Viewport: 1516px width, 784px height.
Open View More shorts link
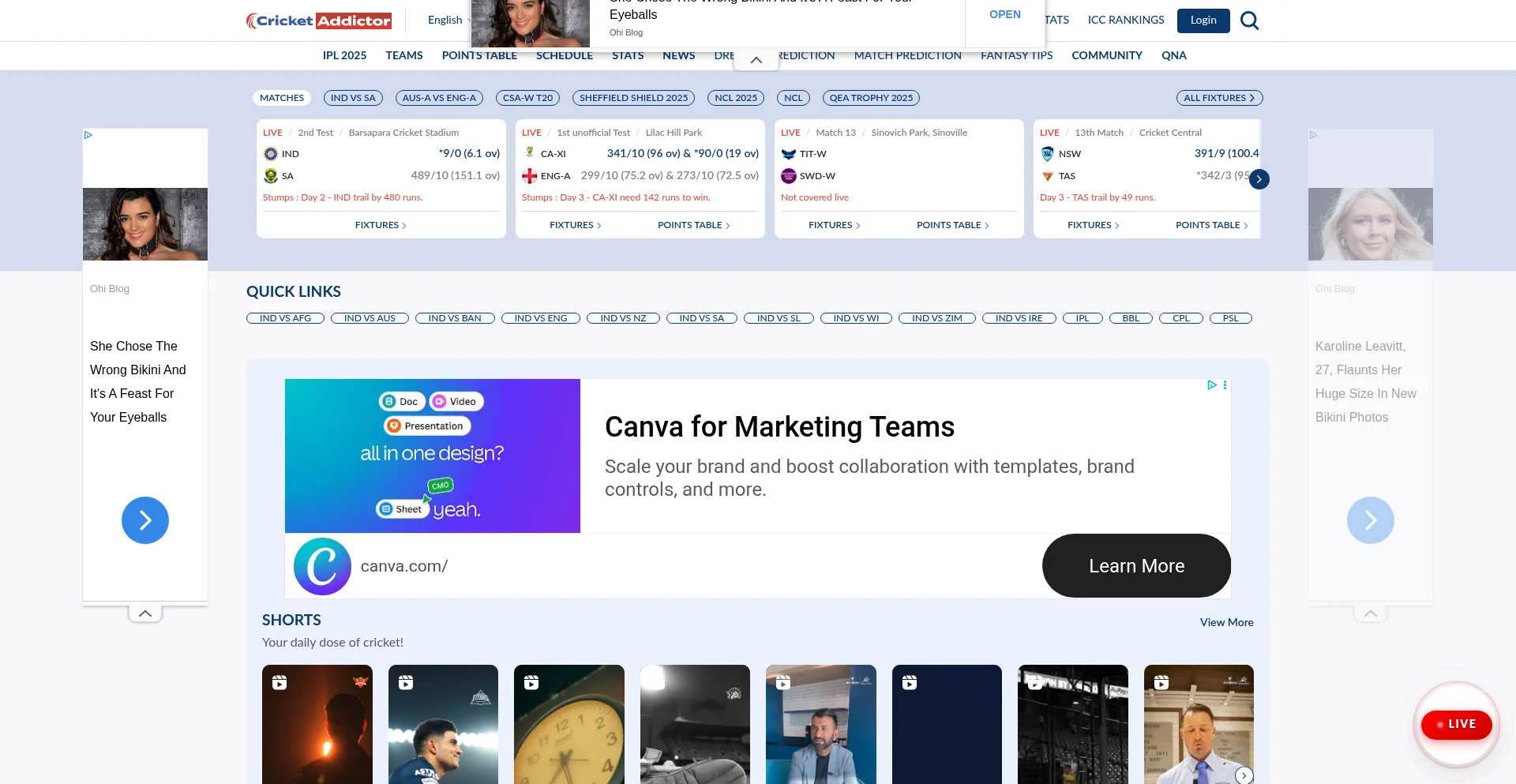pyautogui.click(x=1226, y=622)
